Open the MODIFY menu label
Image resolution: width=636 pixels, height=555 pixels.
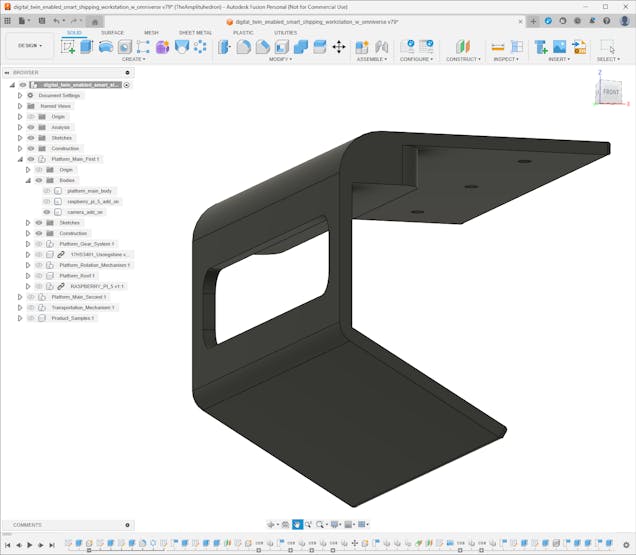coord(281,59)
